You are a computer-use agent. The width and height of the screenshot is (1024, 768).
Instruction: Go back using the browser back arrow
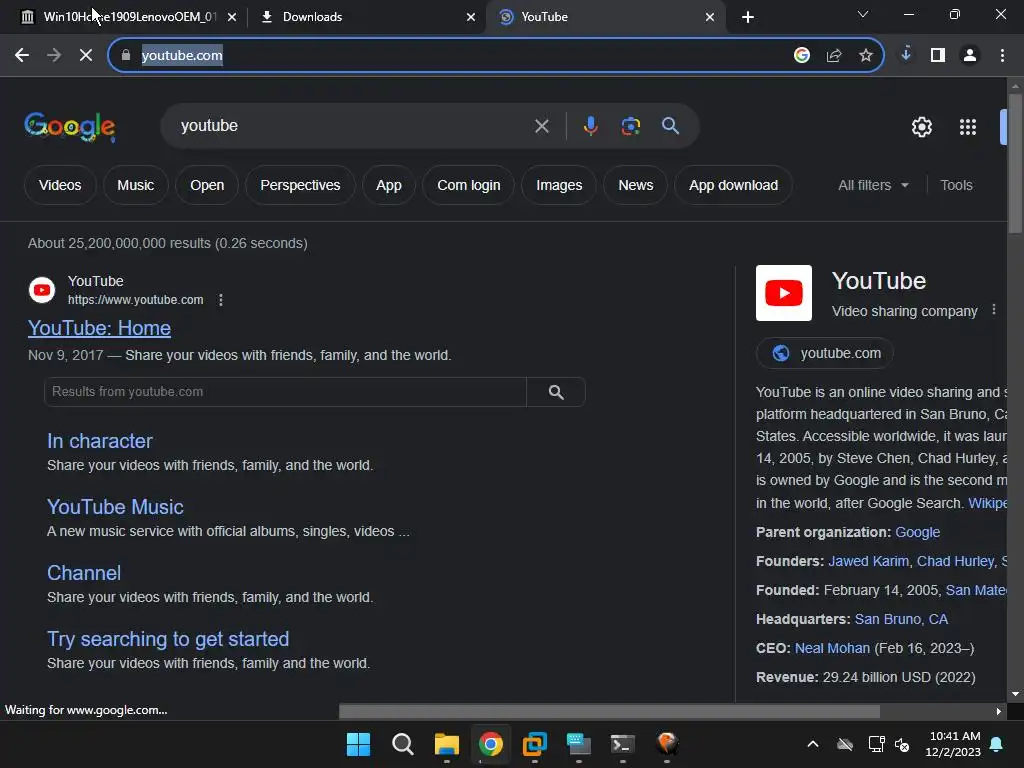click(x=22, y=56)
